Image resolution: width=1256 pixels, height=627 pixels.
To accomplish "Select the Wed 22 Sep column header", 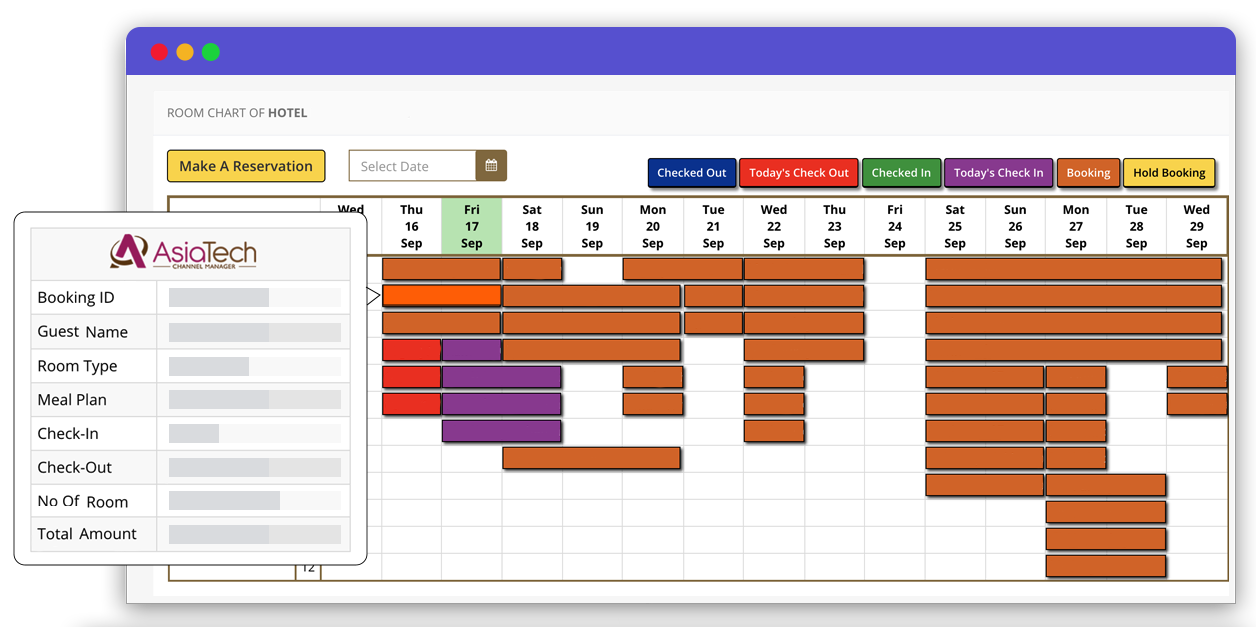I will [774, 226].
